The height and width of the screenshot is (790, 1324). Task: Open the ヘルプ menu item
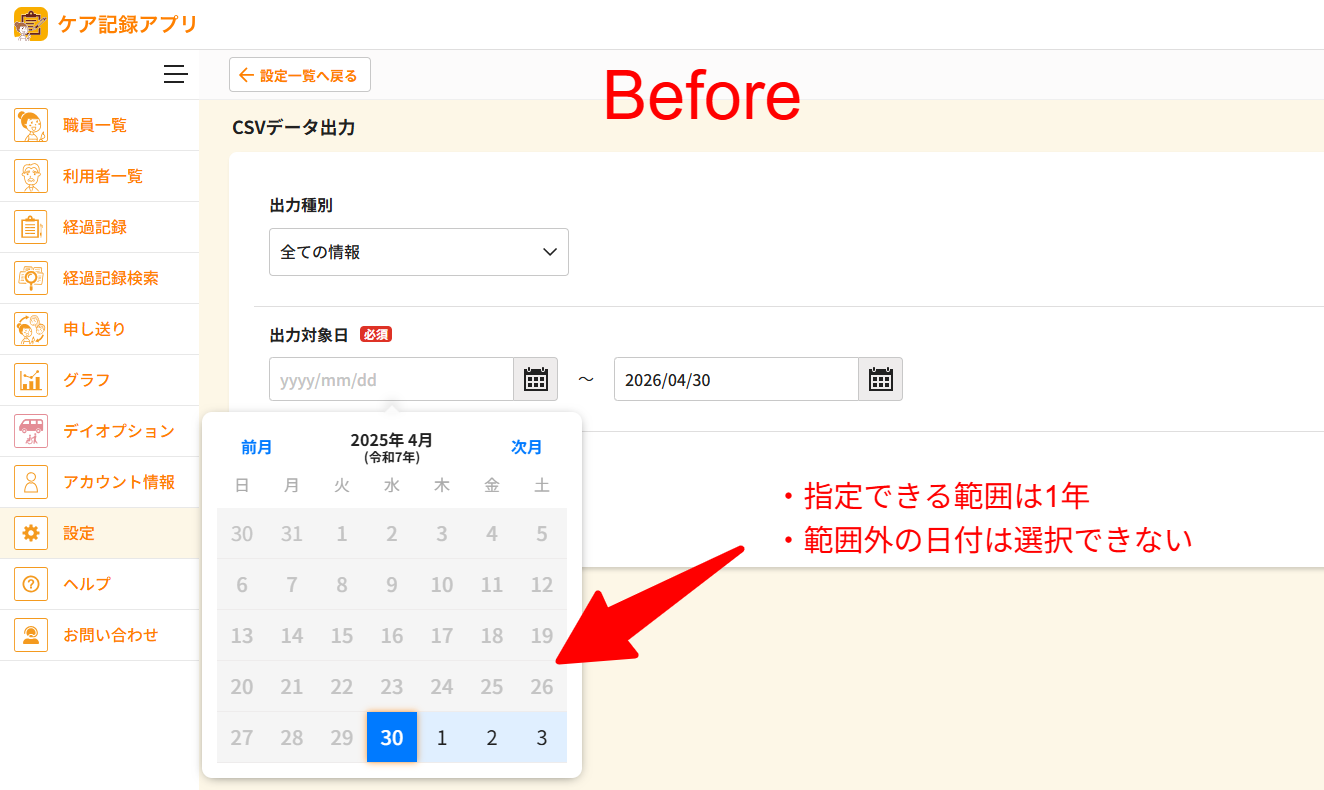coord(86,584)
